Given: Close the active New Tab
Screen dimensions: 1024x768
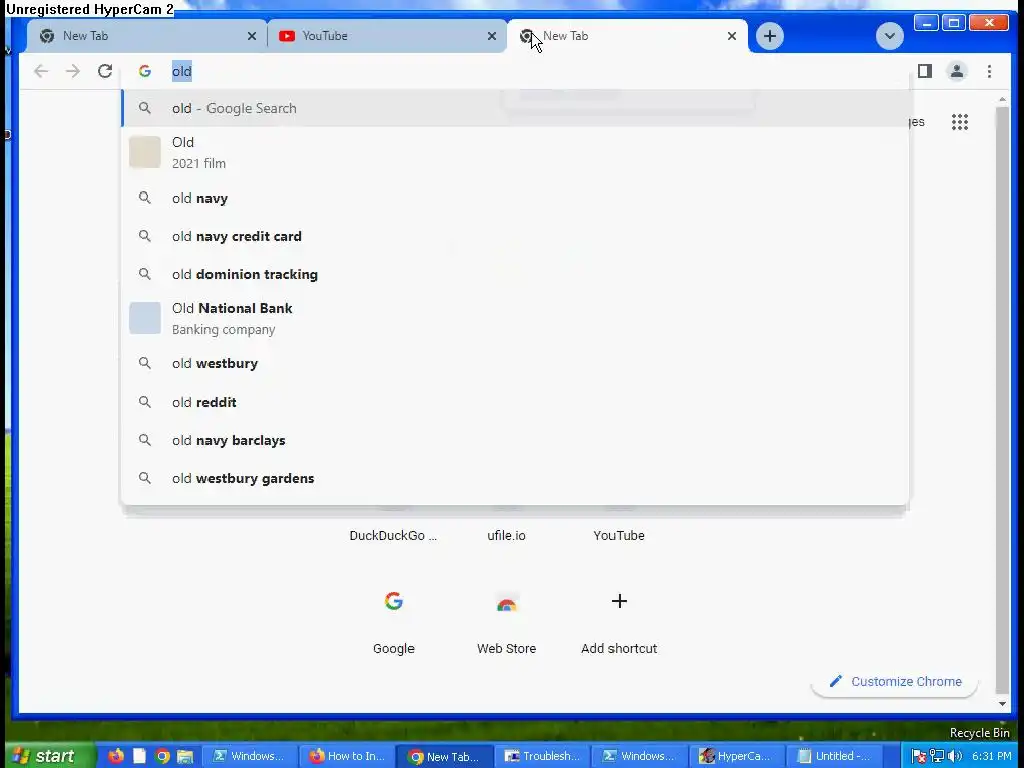Looking at the screenshot, I should [x=732, y=37].
